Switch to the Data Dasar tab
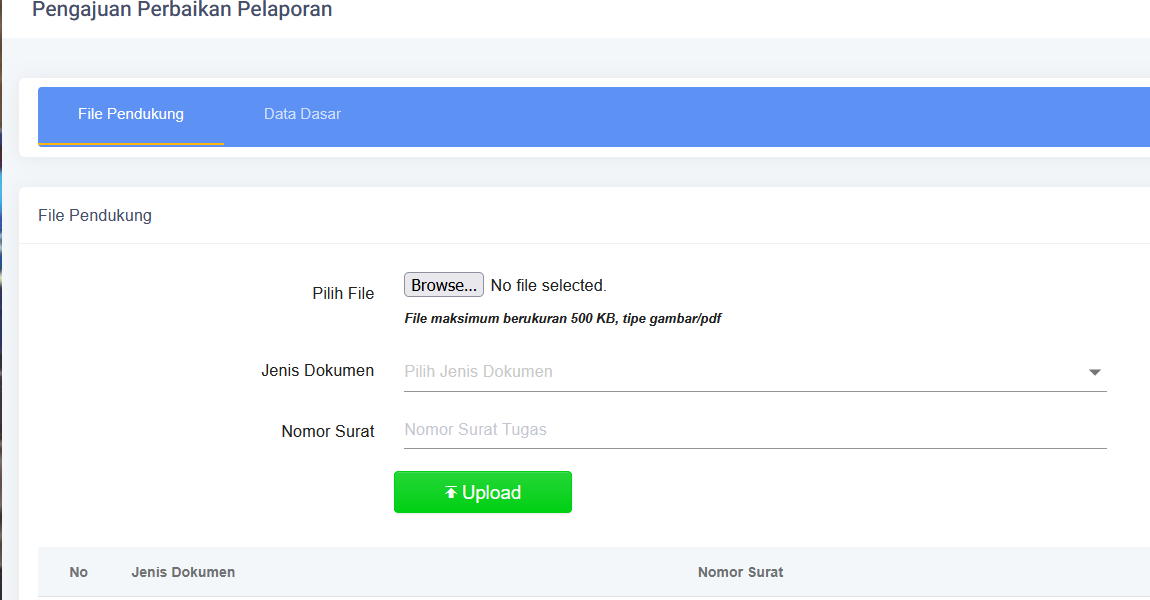Screen dimensions: 1150x600 click(302, 114)
